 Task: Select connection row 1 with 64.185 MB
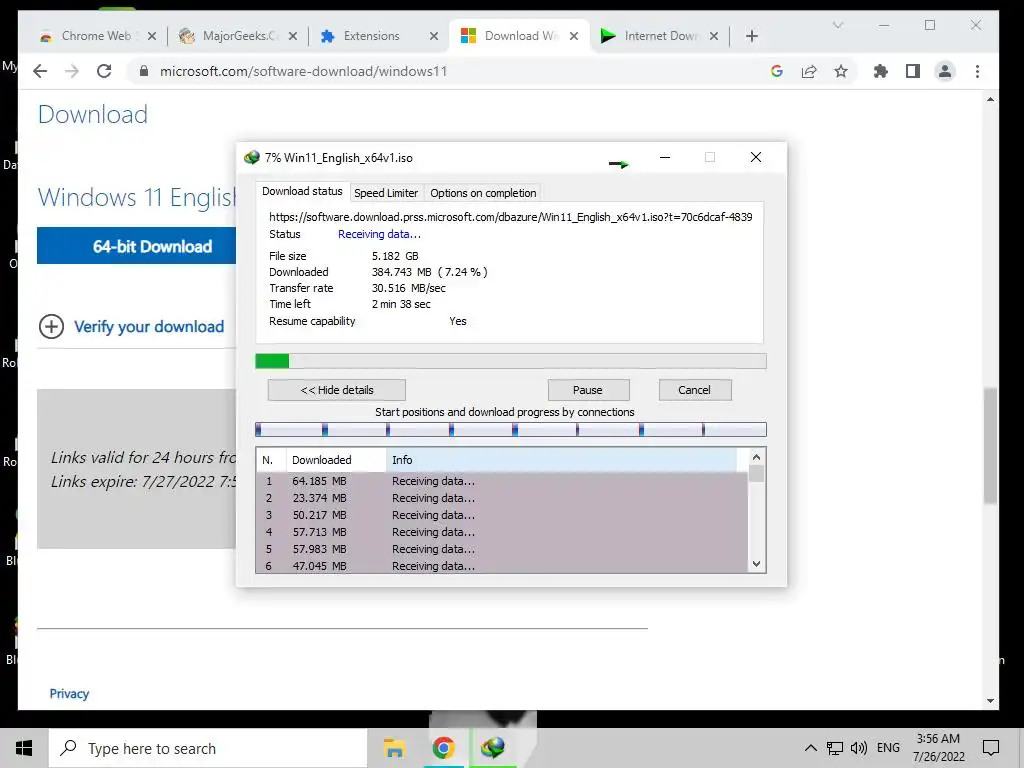coord(502,481)
